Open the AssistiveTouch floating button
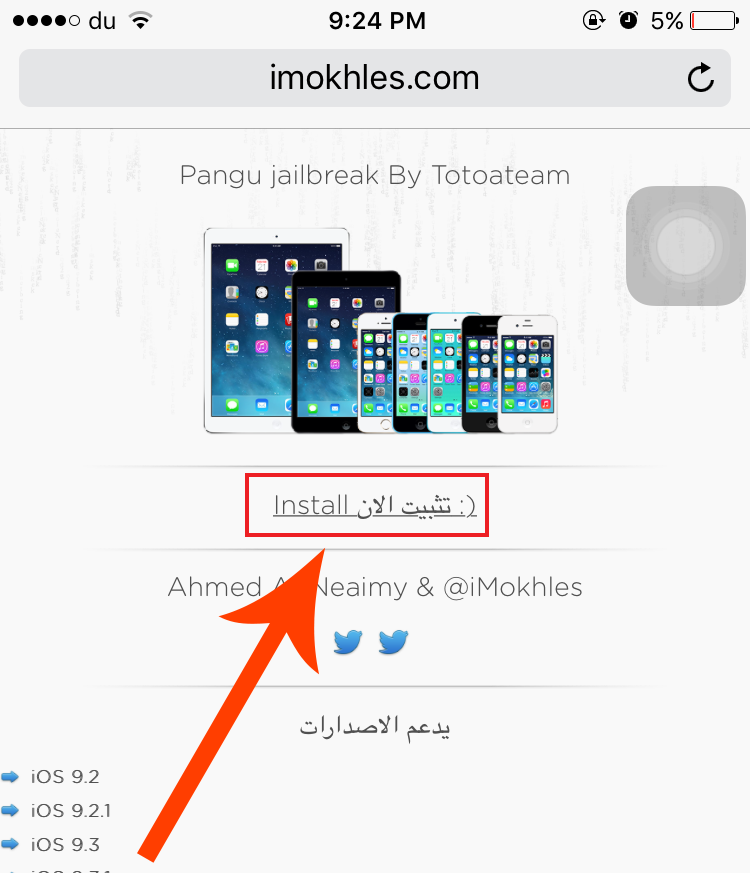Image resolution: width=750 pixels, height=873 pixels. [685, 246]
